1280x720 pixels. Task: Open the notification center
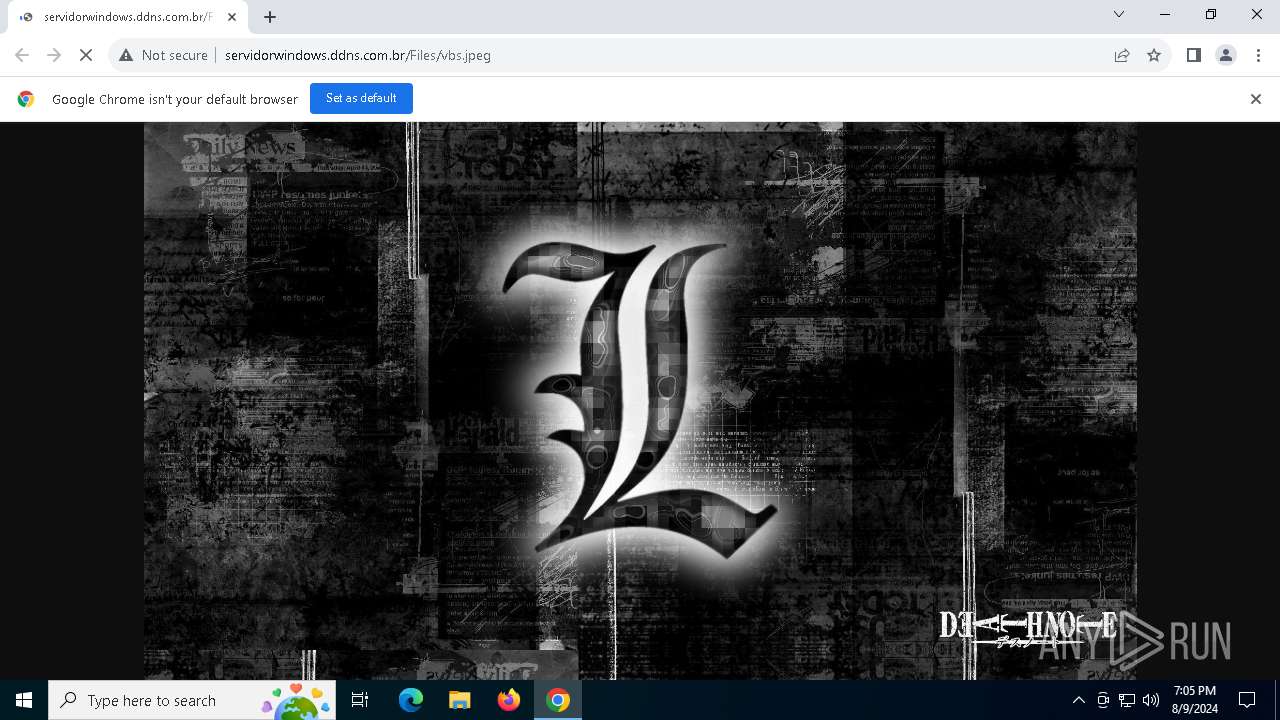(x=1247, y=700)
